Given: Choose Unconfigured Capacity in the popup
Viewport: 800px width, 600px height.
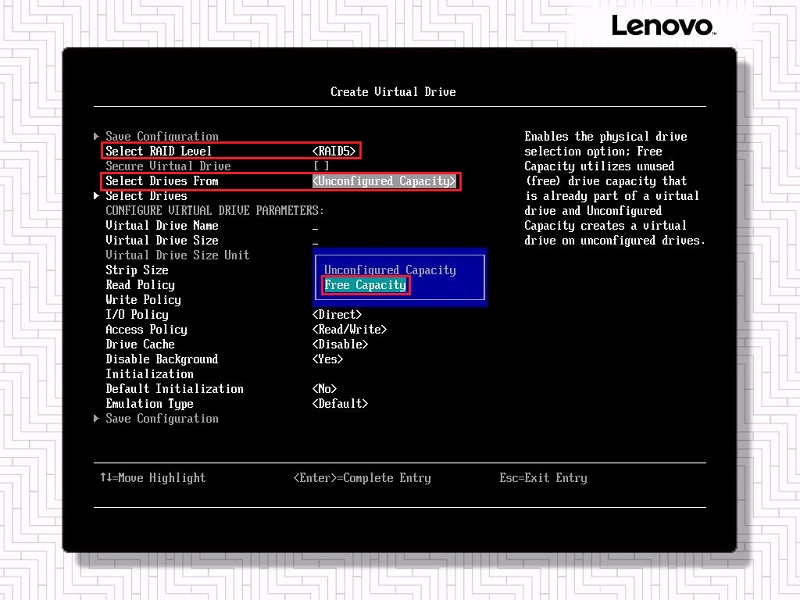Looking at the screenshot, I should (389, 270).
